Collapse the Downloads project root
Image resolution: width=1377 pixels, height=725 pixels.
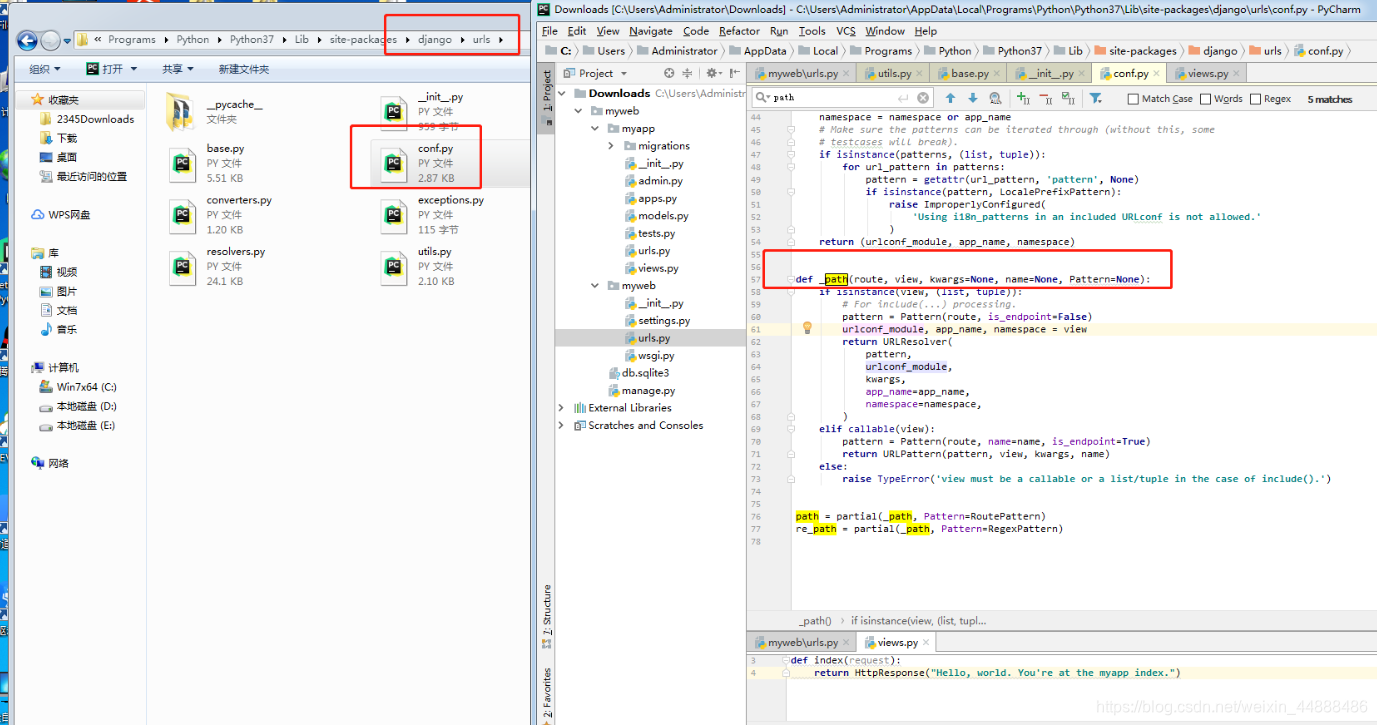pyautogui.click(x=562, y=93)
